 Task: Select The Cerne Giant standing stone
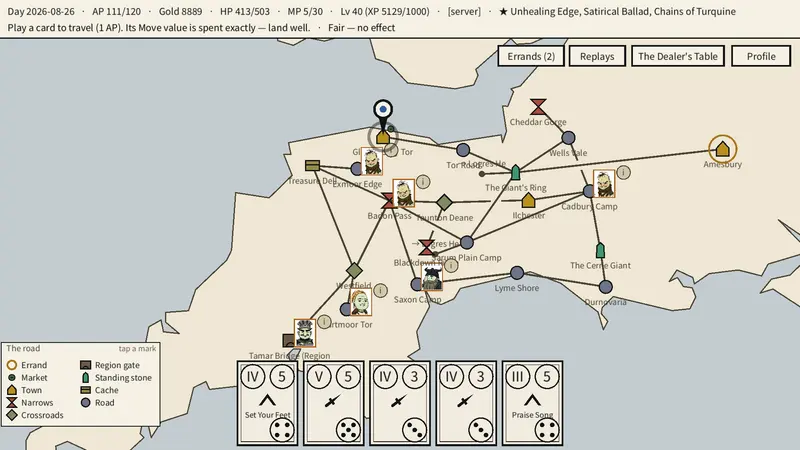coord(601,250)
